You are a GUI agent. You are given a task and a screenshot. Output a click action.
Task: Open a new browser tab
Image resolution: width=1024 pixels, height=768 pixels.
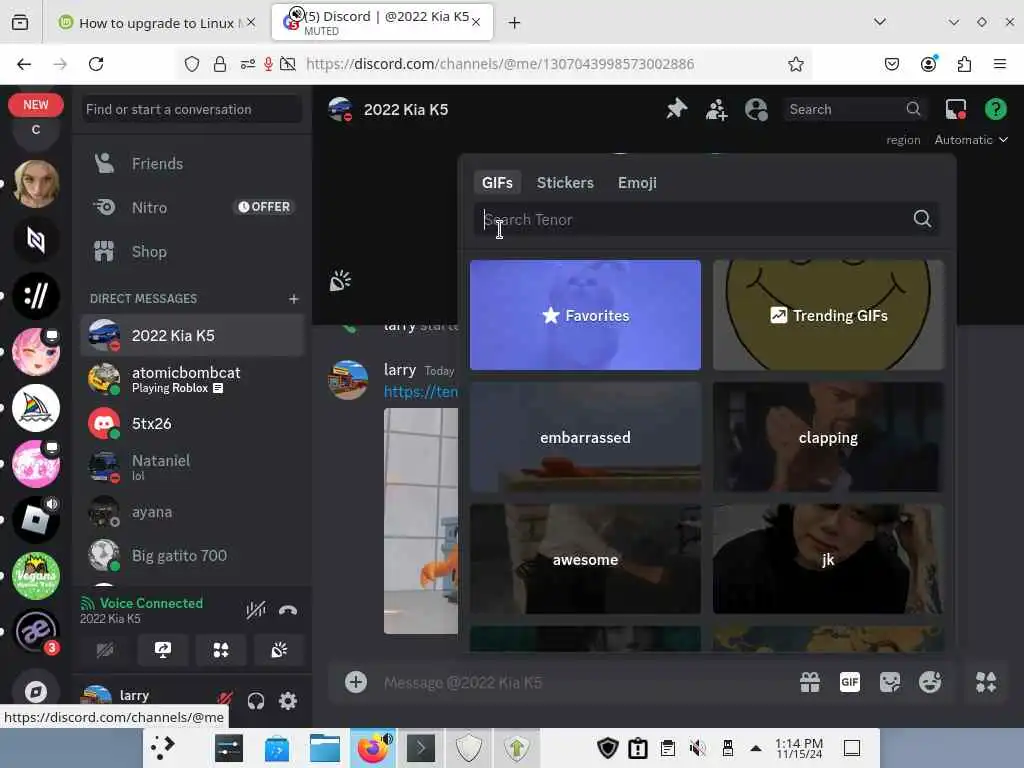click(x=515, y=23)
